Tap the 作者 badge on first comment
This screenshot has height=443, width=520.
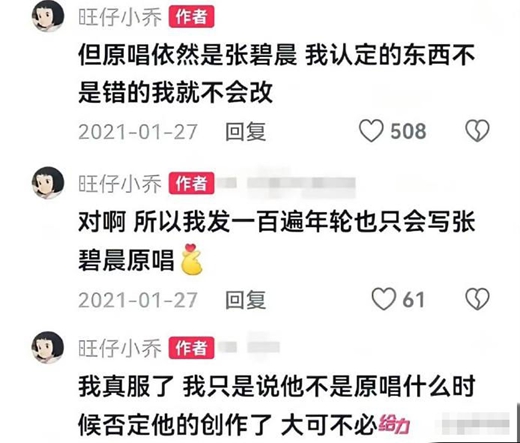191,17
